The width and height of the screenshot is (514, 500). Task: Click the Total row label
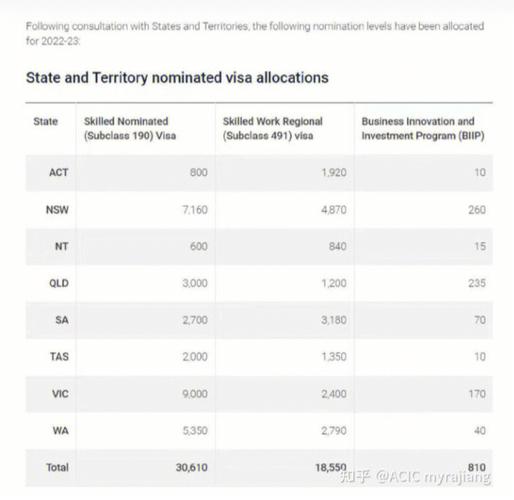click(x=57, y=468)
